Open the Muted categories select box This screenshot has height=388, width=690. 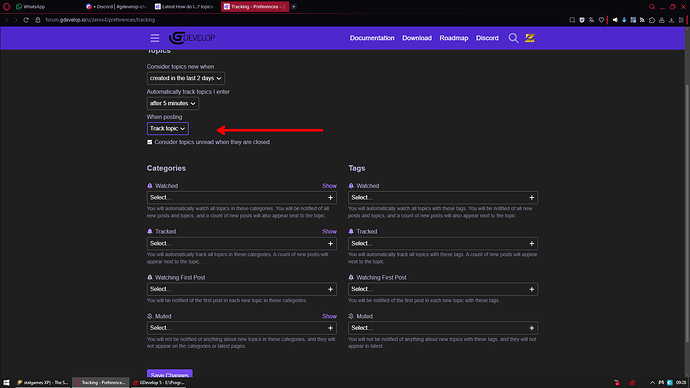242,328
